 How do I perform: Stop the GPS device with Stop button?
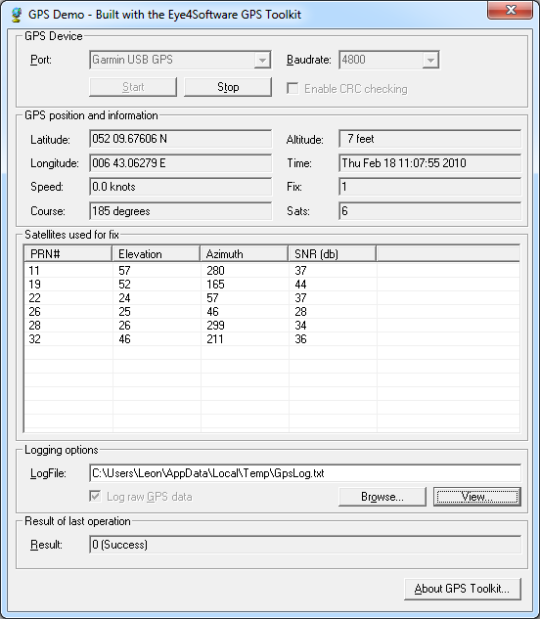pos(228,87)
